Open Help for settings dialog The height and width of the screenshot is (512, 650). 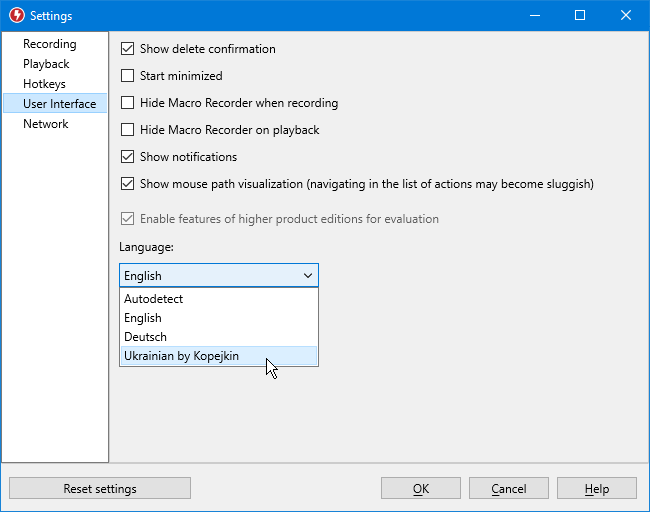coord(597,488)
